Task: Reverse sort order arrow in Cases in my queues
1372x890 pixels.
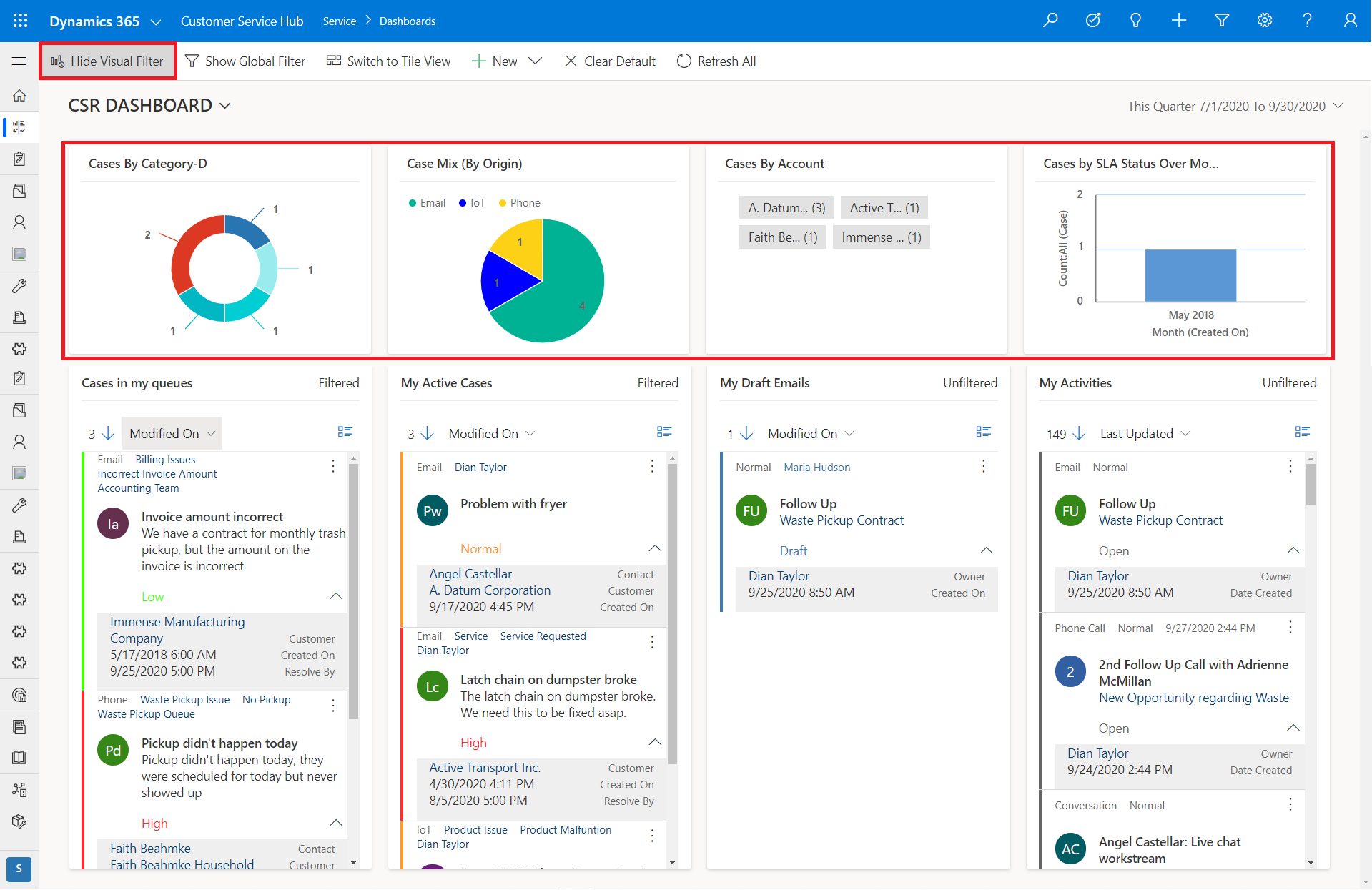Action: [x=109, y=433]
